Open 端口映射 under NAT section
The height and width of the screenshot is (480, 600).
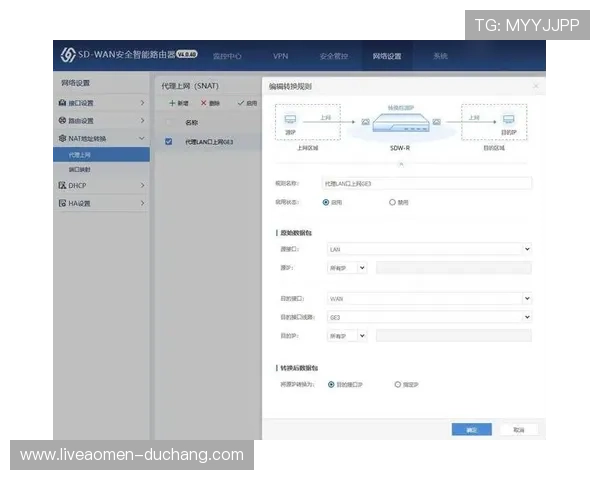click(x=80, y=169)
